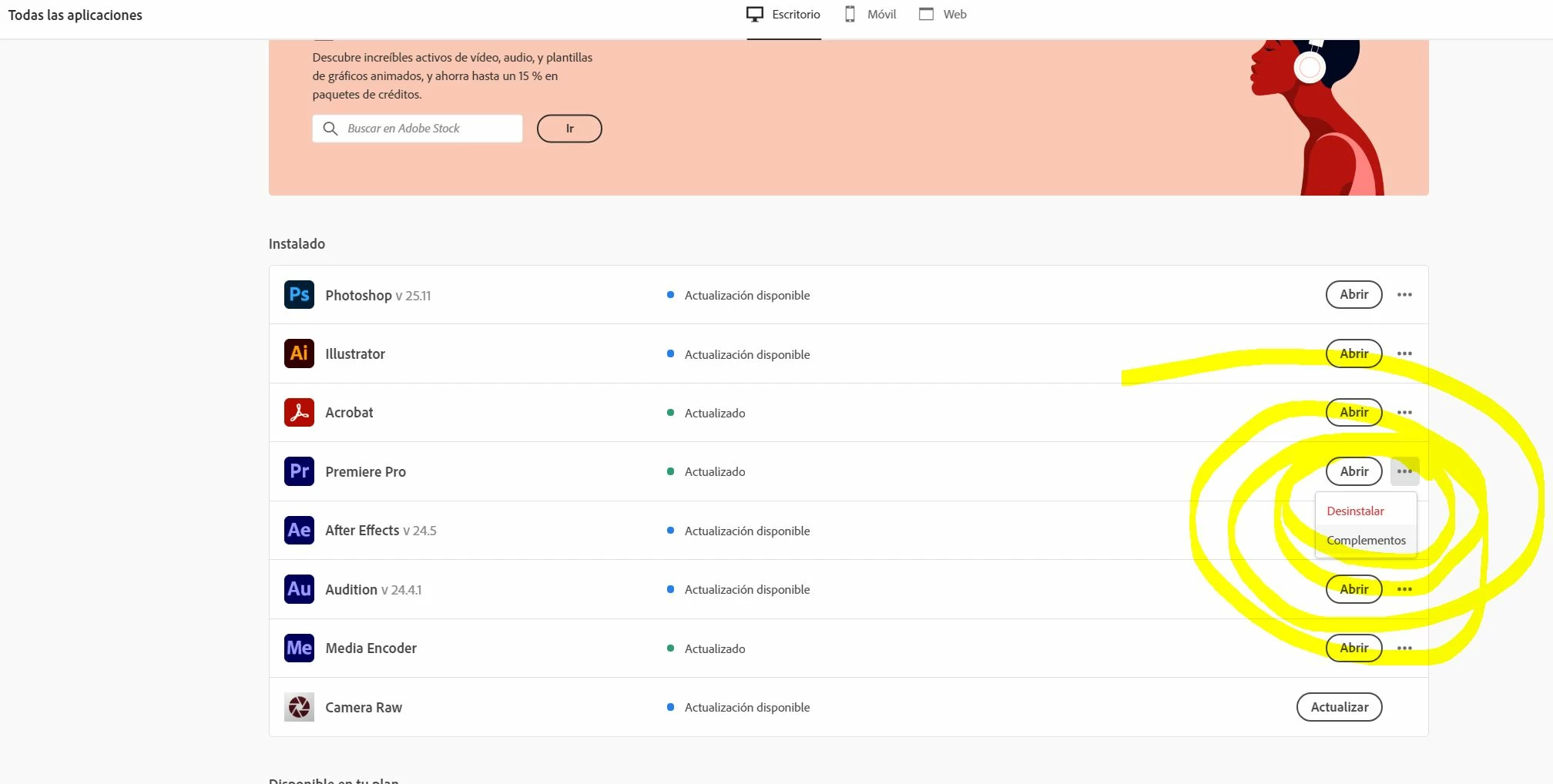Click the magnifier icon in Adobe Stock search
1553x784 pixels.
point(330,129)
